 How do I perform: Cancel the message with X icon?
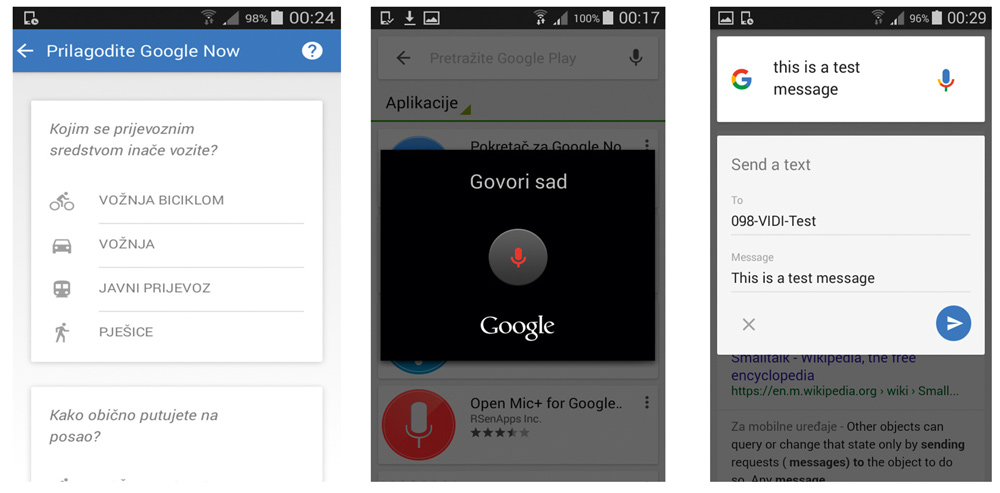pyautogui.click(x=749, y=325)
